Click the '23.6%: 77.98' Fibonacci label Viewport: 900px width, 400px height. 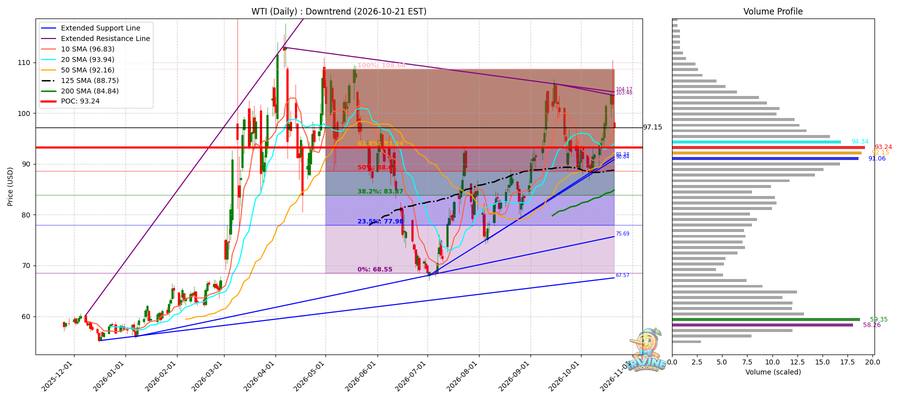[381, 221]
